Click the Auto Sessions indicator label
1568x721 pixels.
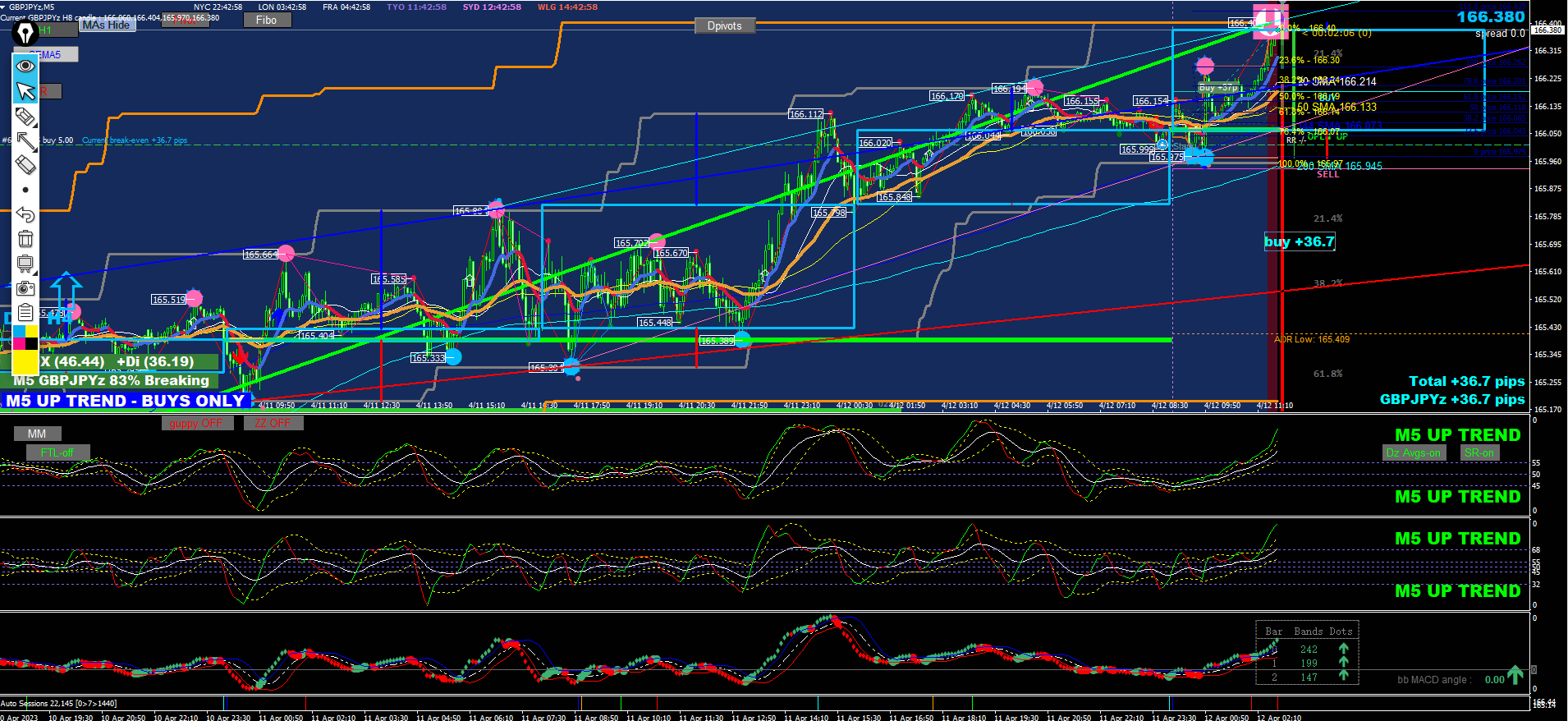(58, 704)
